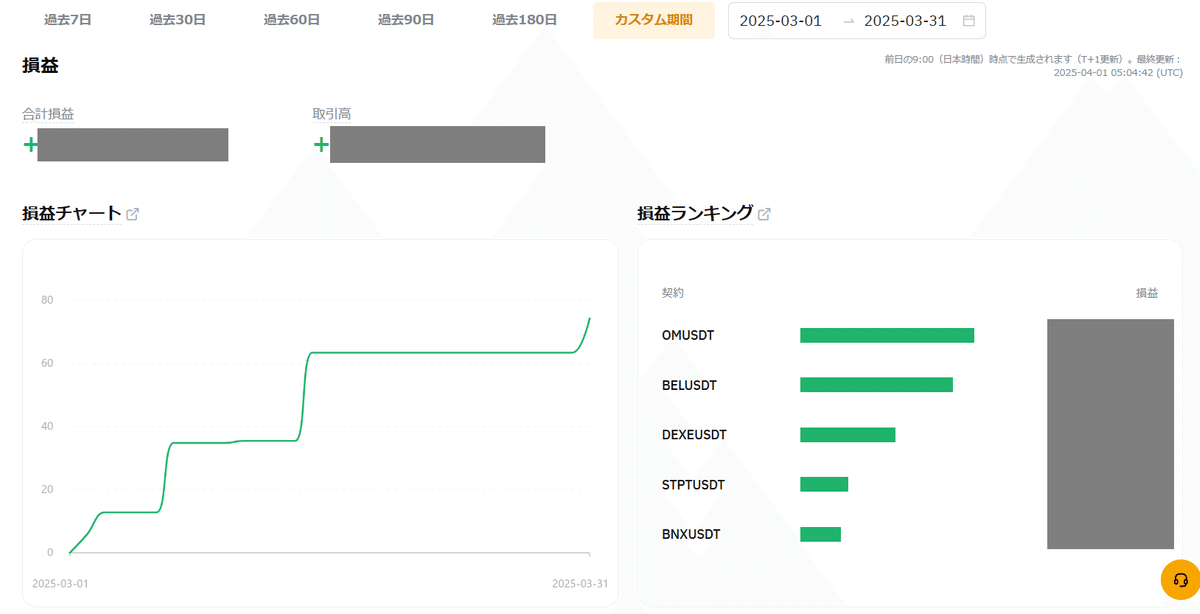Click the orange headset support icon
1200x614 pixels.
[1180, 580]
